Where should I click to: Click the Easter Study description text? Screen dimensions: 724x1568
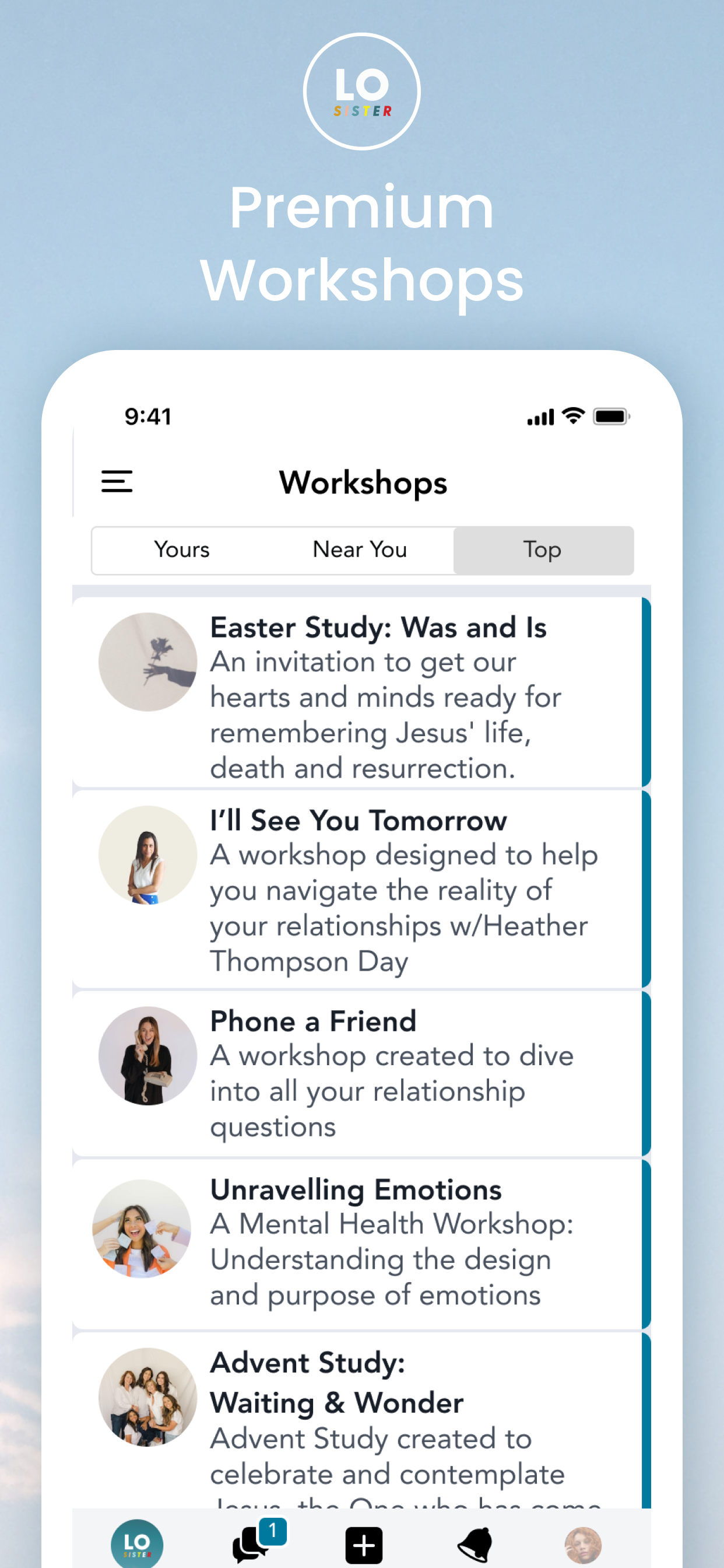[386, 715]
